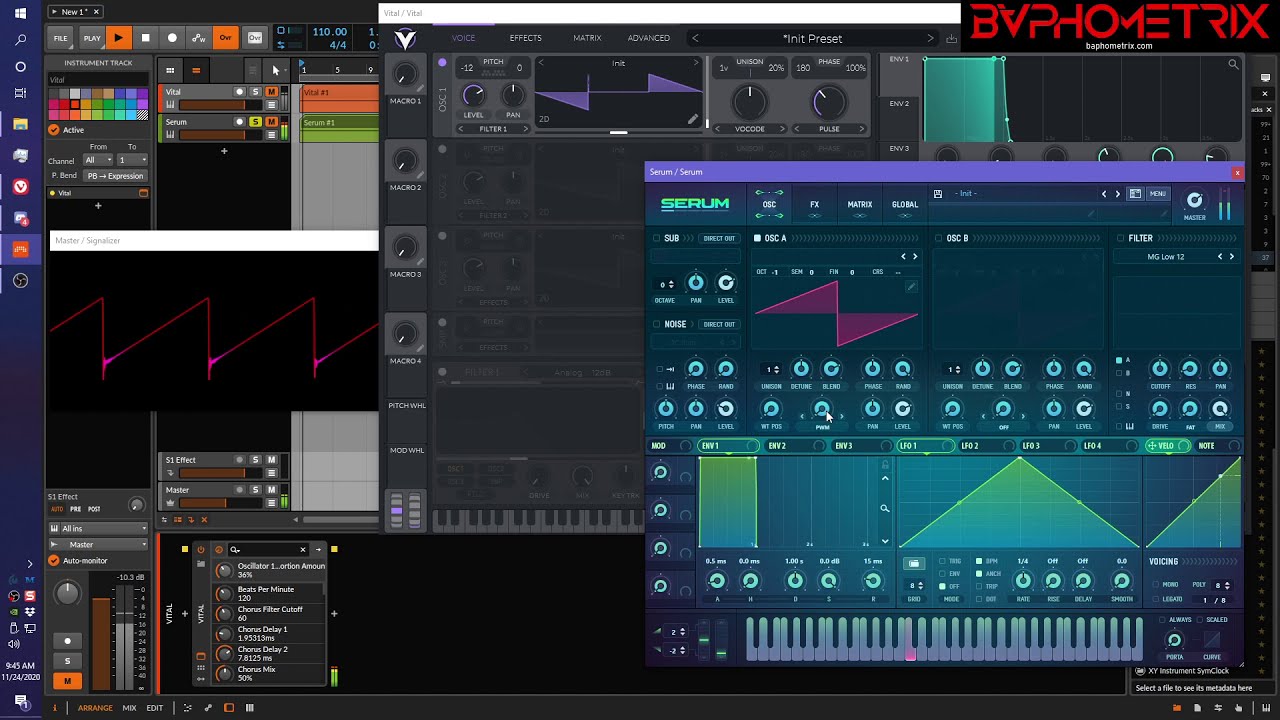
Task: Open Serum's GLOBAL tab
Action: pos(905,205)
